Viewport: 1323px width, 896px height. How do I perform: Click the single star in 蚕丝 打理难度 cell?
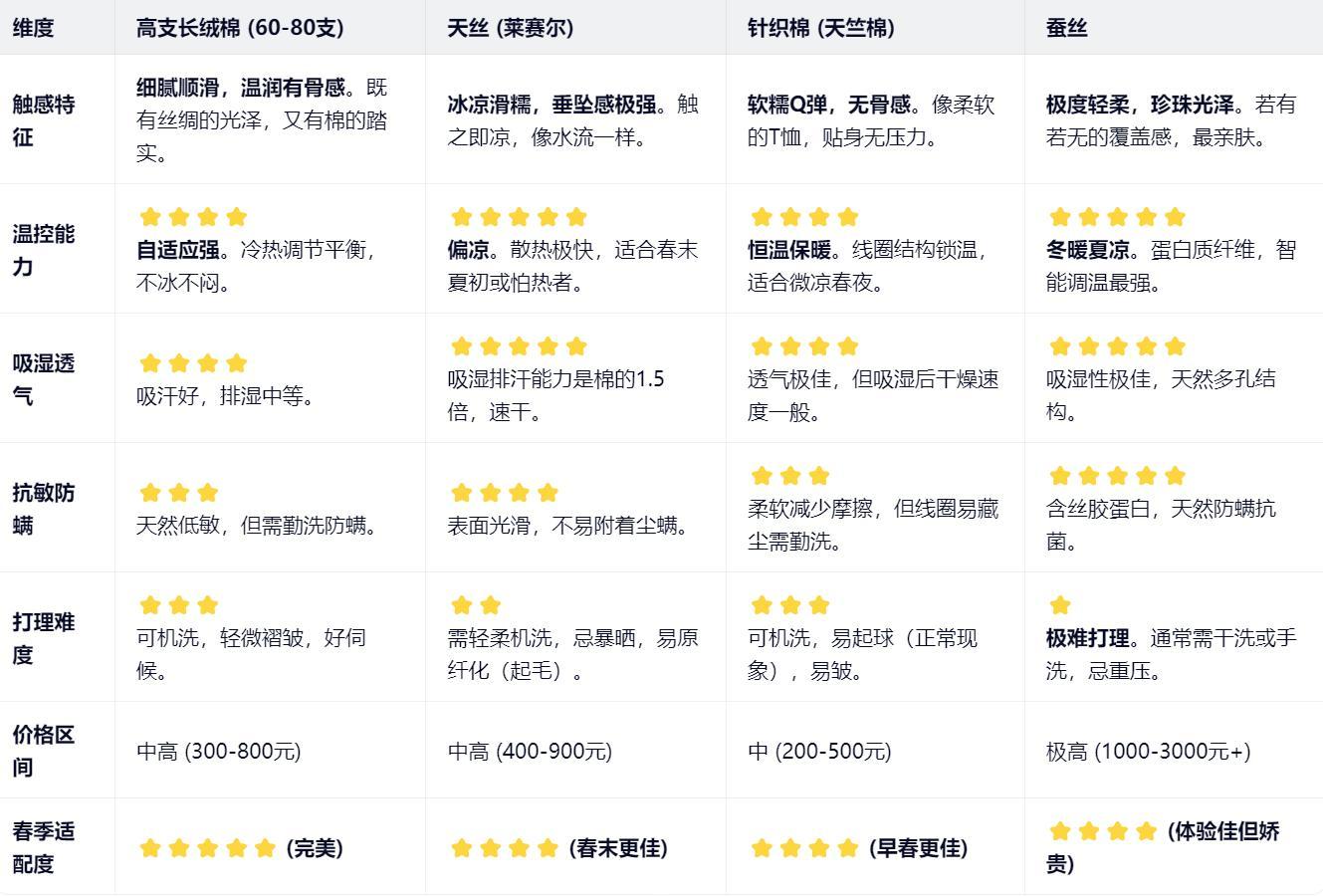pos(1060,605)
